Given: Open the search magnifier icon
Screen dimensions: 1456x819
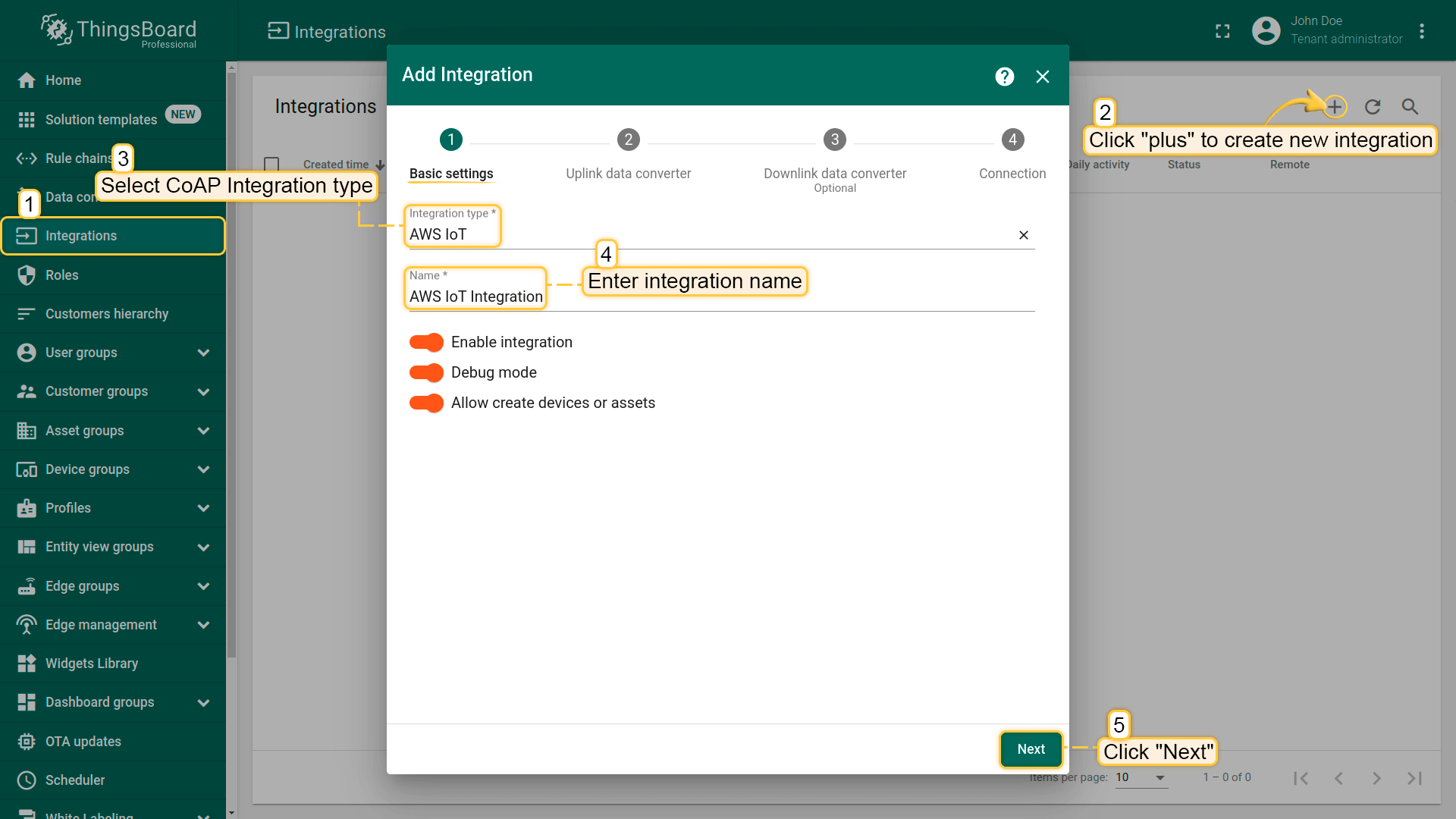Looking at the screenshot, I should pos(1410,107).
